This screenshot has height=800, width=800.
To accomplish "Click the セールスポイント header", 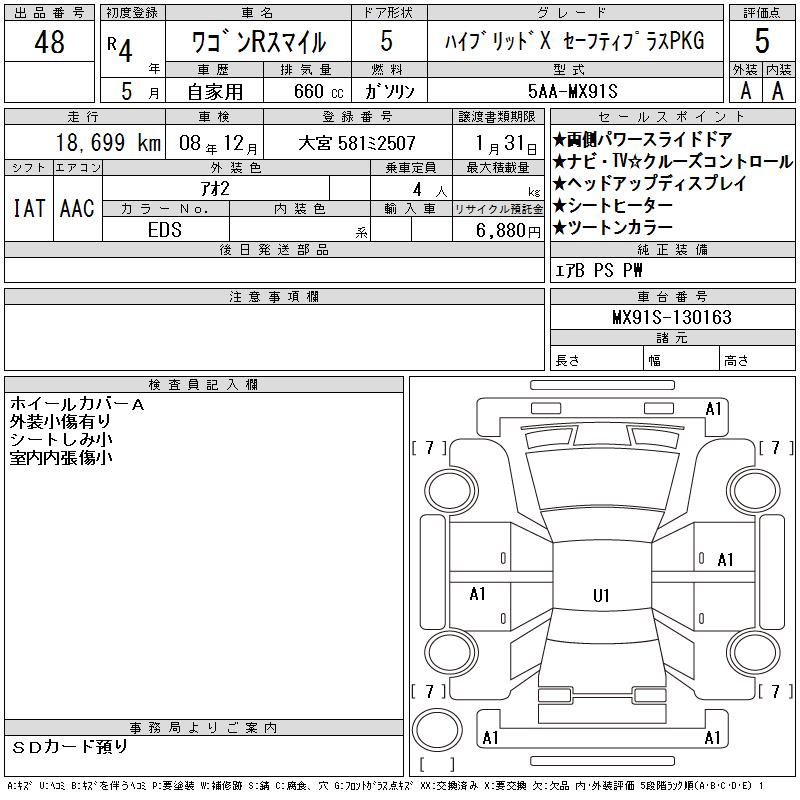I will click(672, 117).
